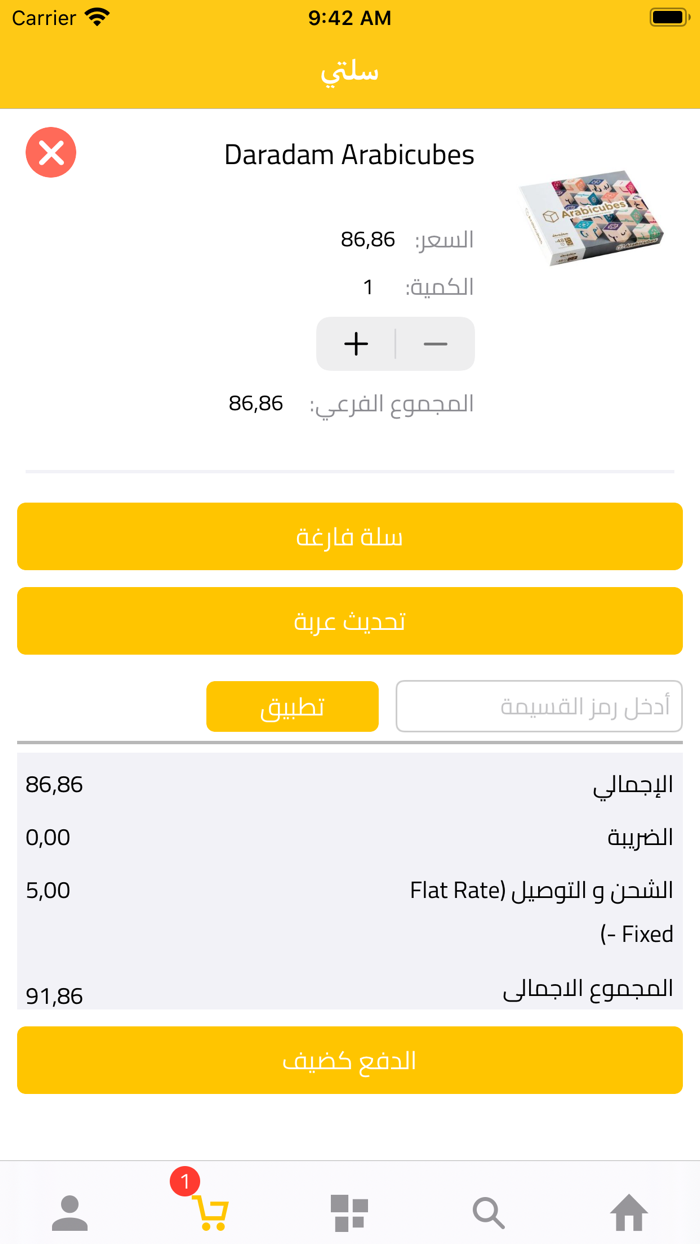Click the coupon code input field

[x=539, y=706]
